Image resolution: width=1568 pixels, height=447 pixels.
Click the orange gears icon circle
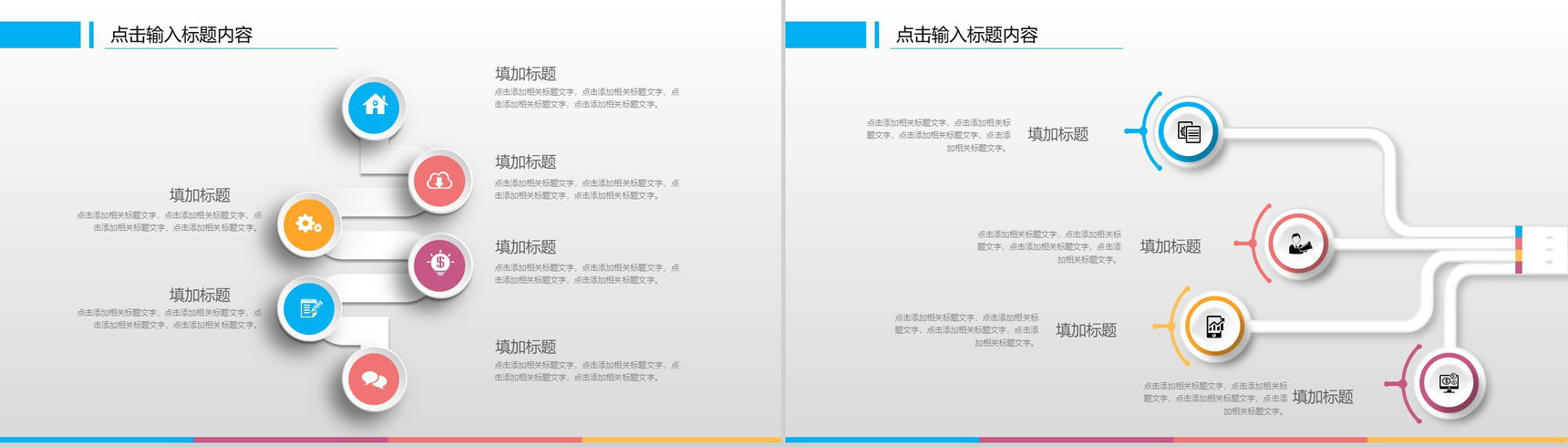[x=309, y=223]
